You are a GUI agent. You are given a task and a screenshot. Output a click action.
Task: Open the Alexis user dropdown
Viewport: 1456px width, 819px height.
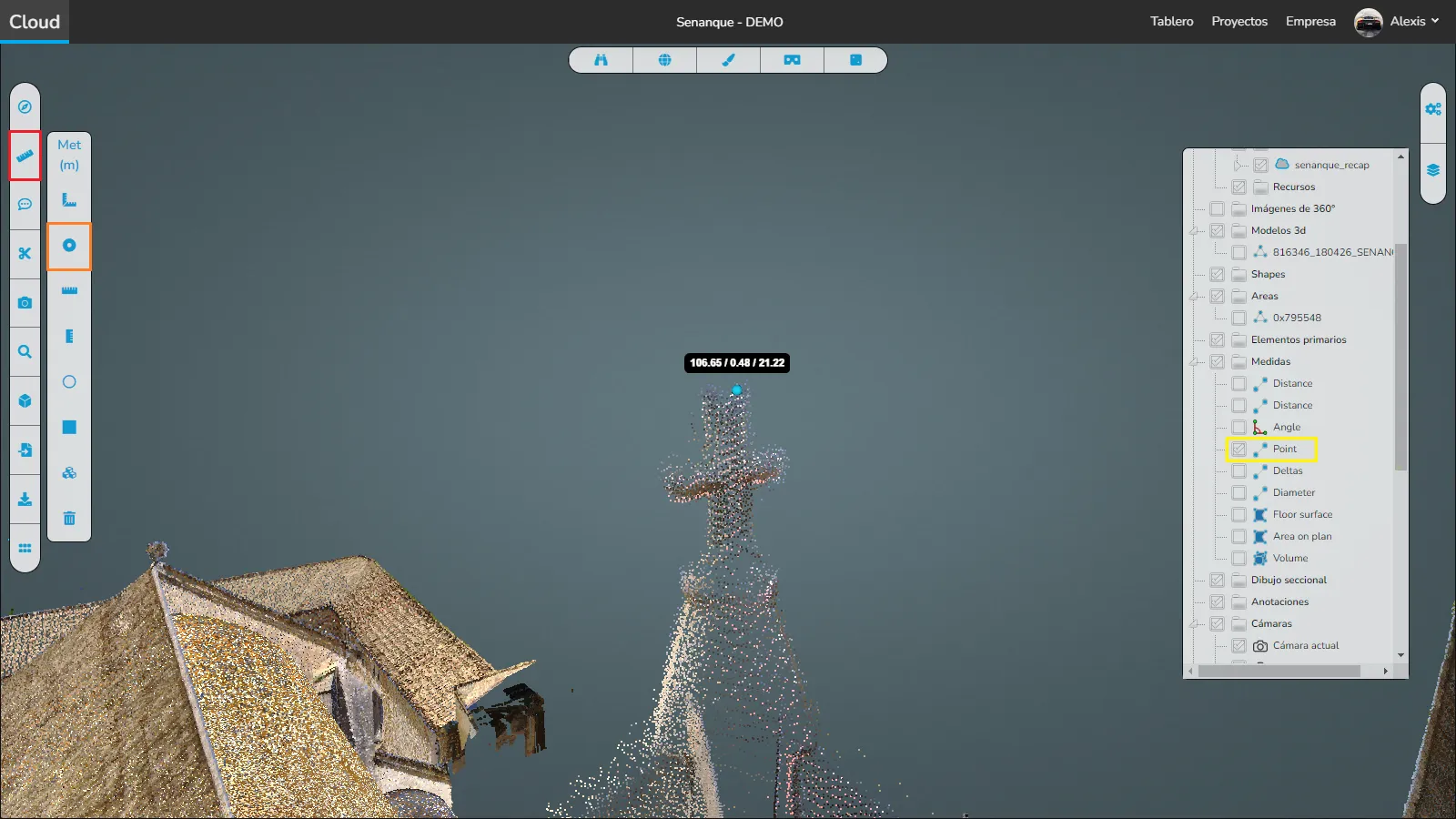point(1415,21)
